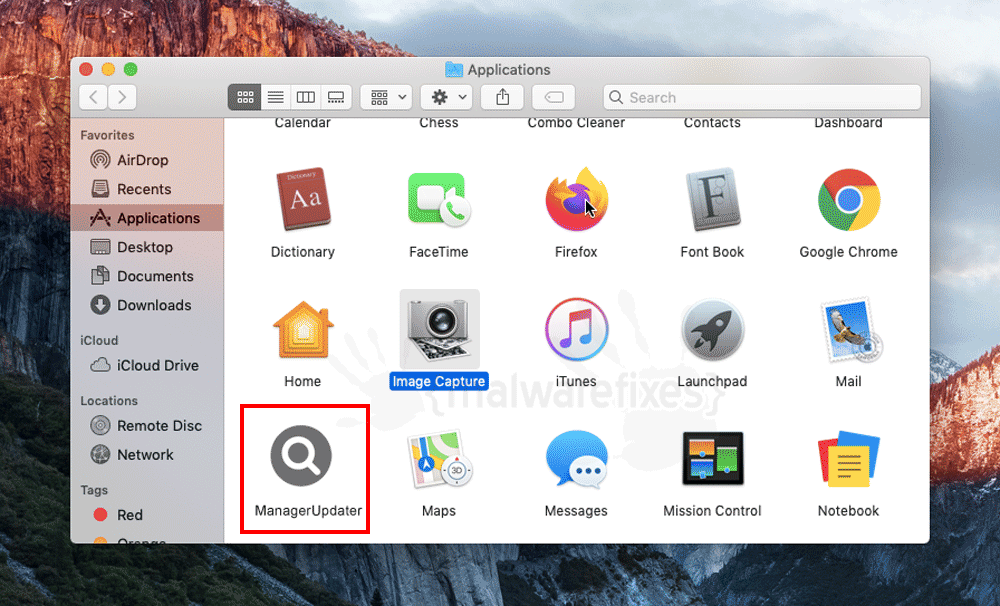Click the Mail stamp icon
The height and width of the screenshot is (606, 1000).
(x=850, y=329)
